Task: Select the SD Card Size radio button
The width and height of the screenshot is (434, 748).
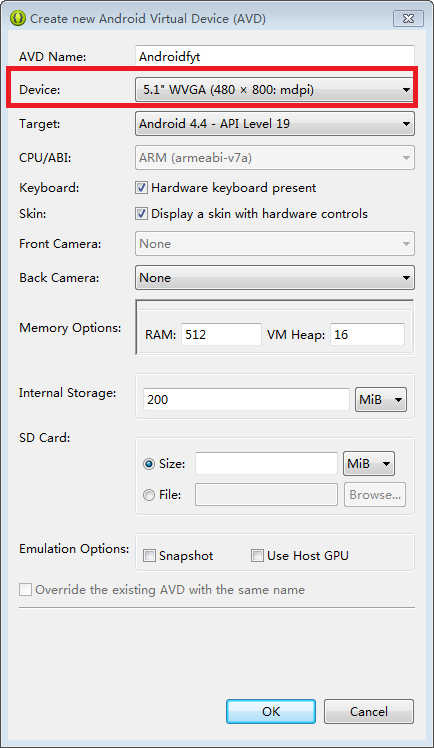Action: (x=149, y=464)
